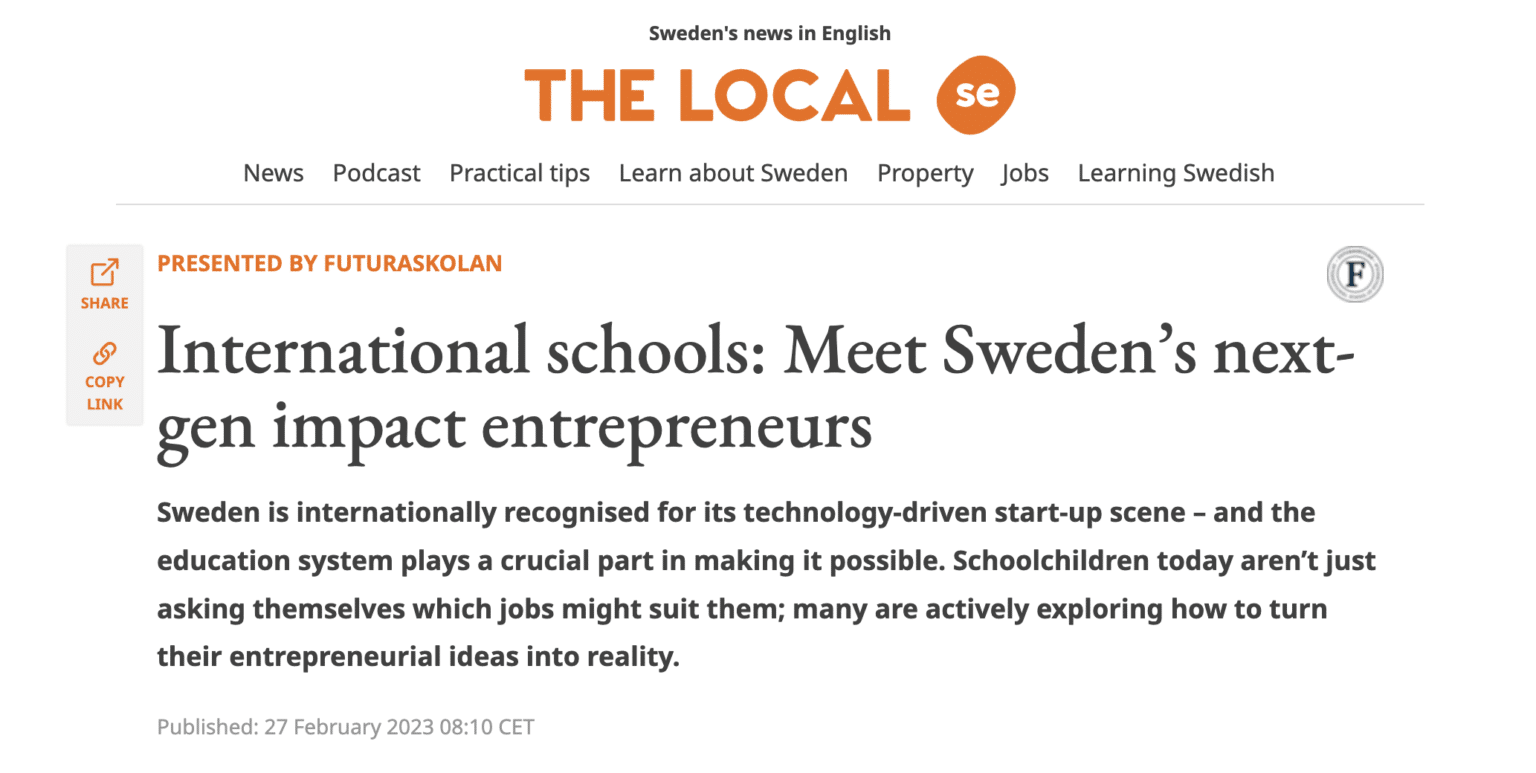Open the round Futuraskolan sponsor logo
Image resolution: width=1536 pixels, height=773 pixels.
[1354, 274]
